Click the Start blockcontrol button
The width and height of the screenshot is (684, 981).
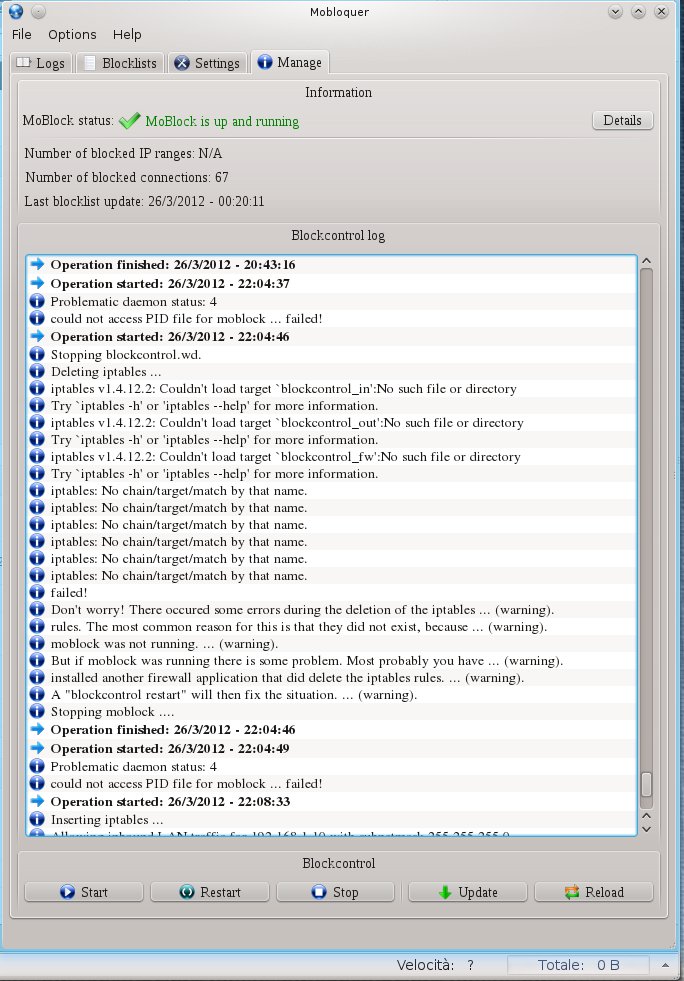point(84,892)
